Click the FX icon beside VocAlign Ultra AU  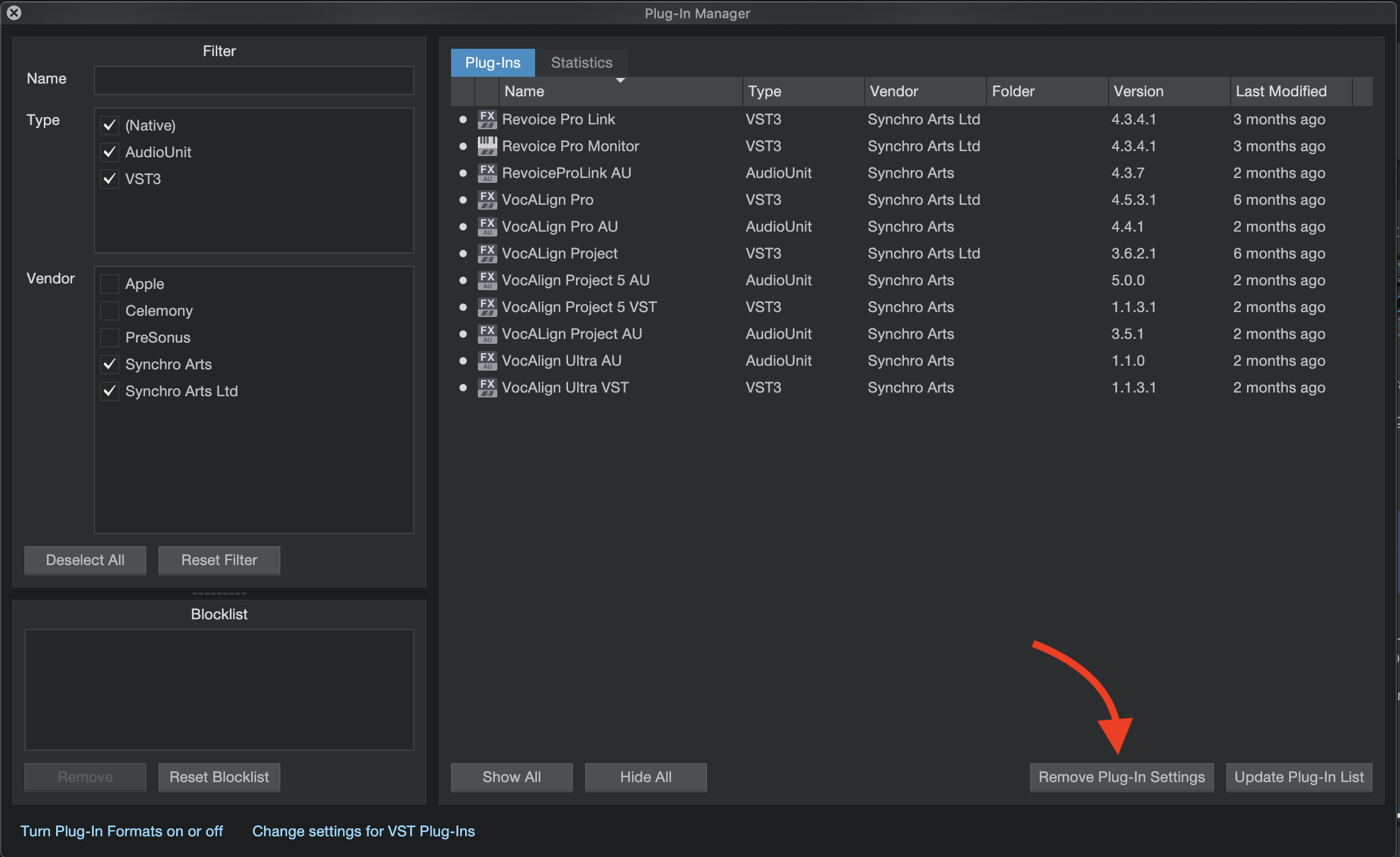click(x=487, y=361)
